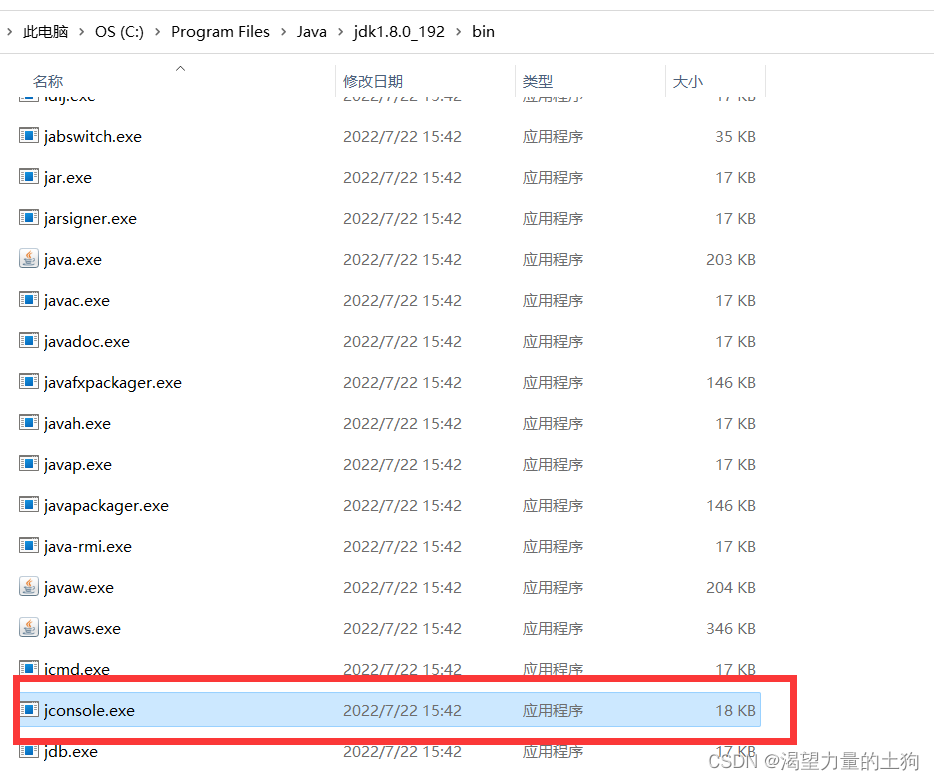Image resolution: width=934 pixels, height=780 pixels.
Task: Click the 146 KB size of javafxpackager.exe
Action: coord(731,383)
